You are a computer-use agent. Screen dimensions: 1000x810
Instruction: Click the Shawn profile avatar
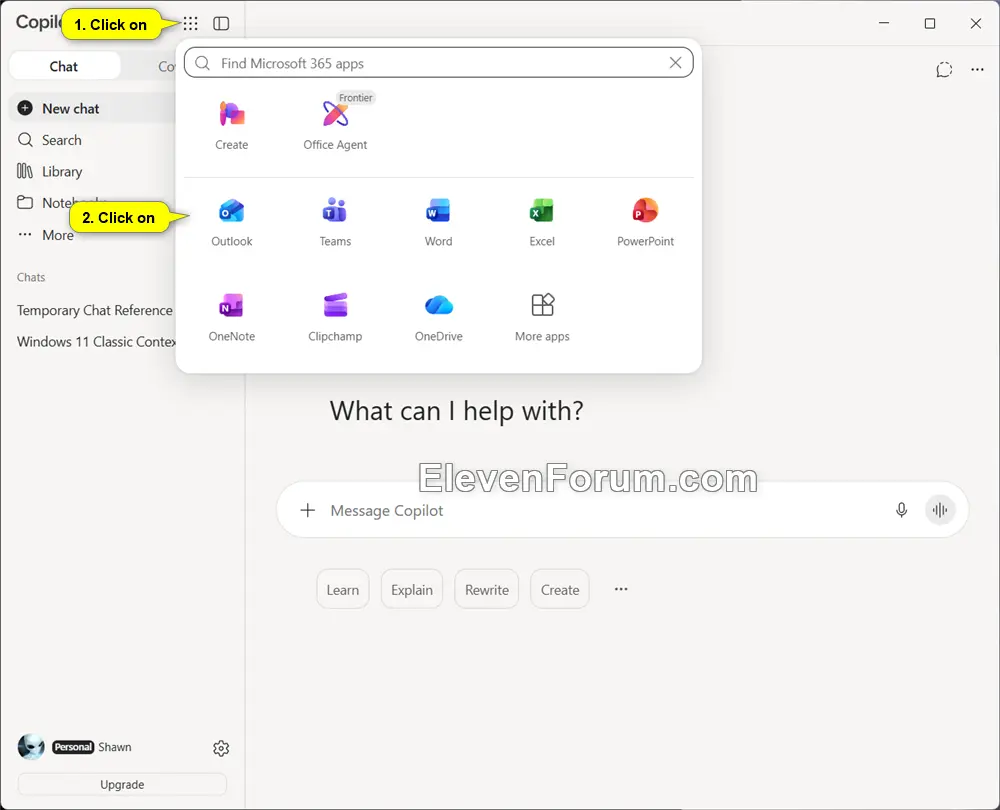[x=31, y=746]
